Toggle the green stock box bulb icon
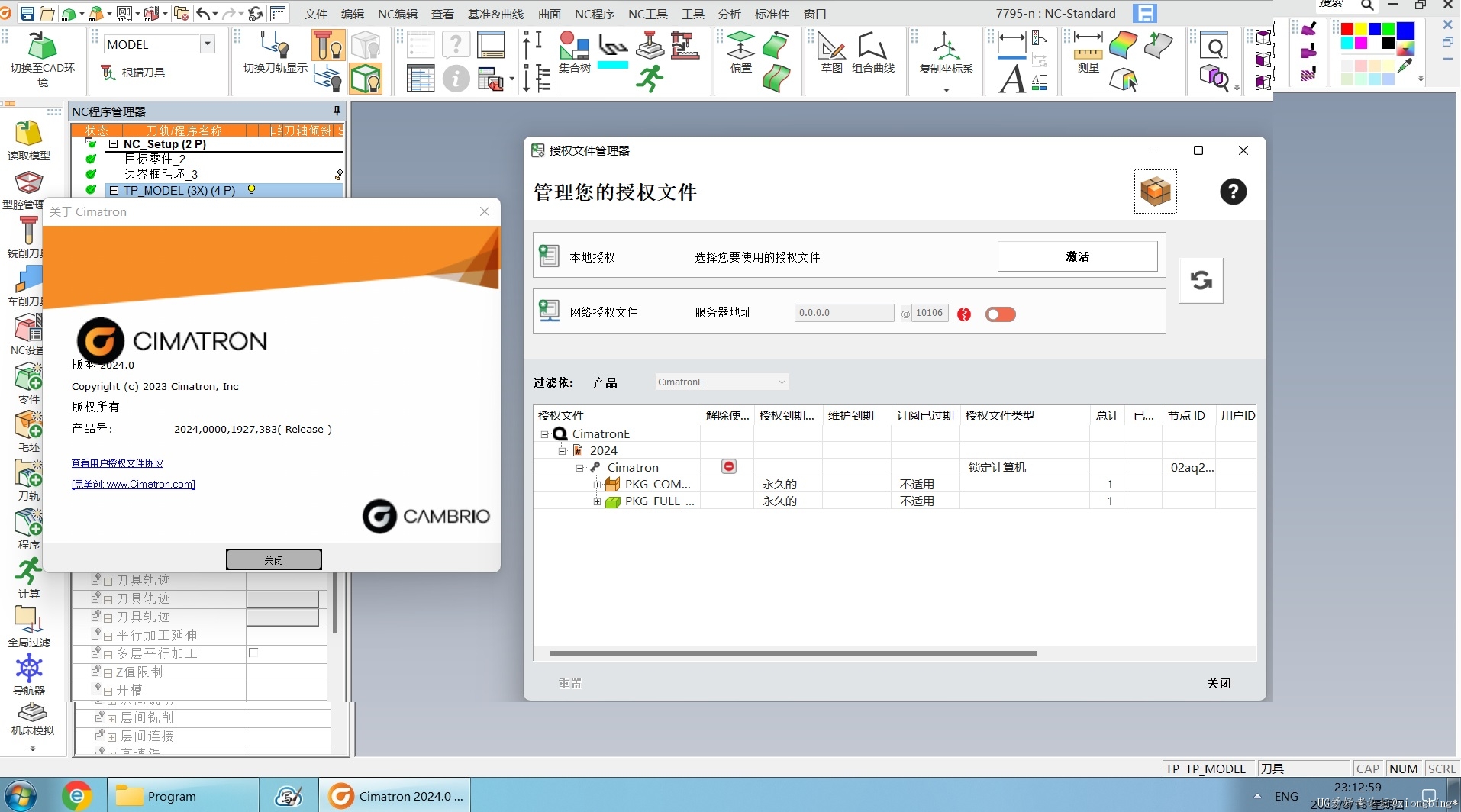 pos(366,79)
